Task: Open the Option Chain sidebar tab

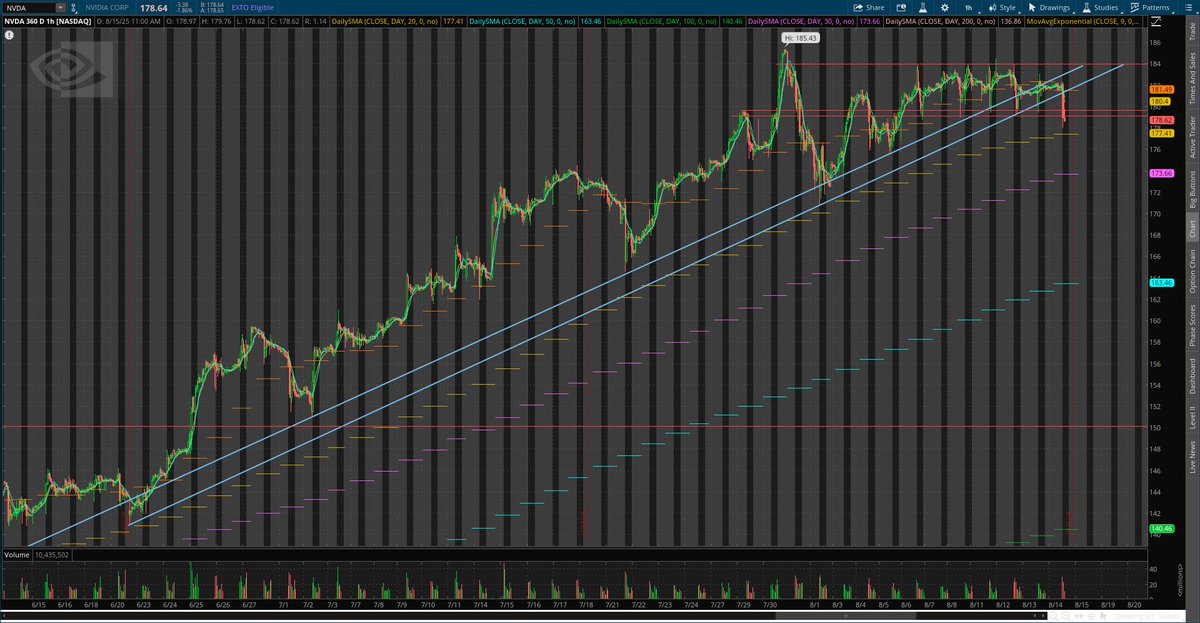Action: (1191, 273)
